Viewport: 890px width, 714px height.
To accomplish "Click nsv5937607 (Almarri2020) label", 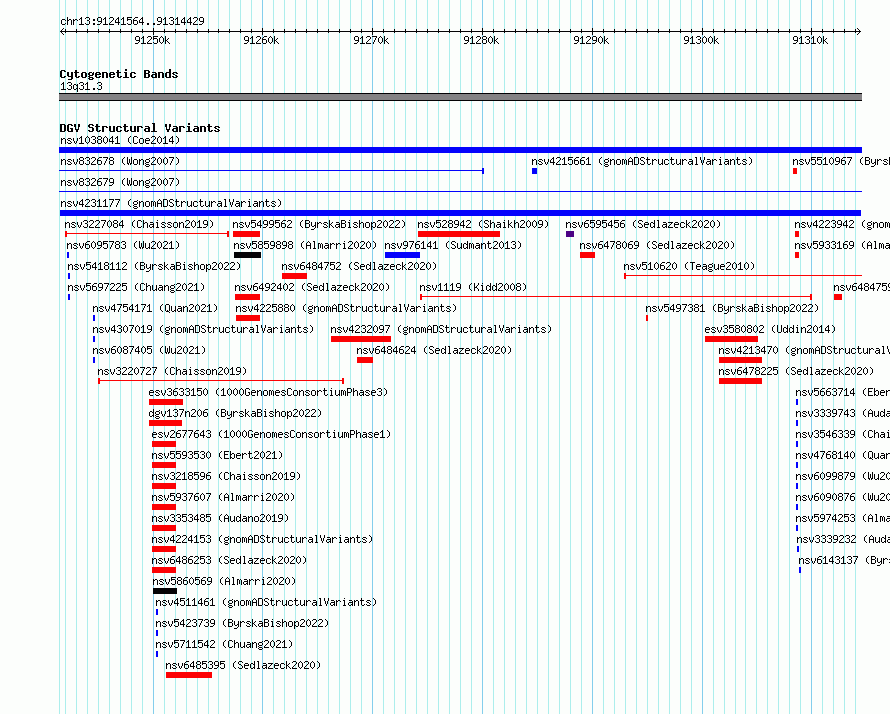I will [224, 497].
